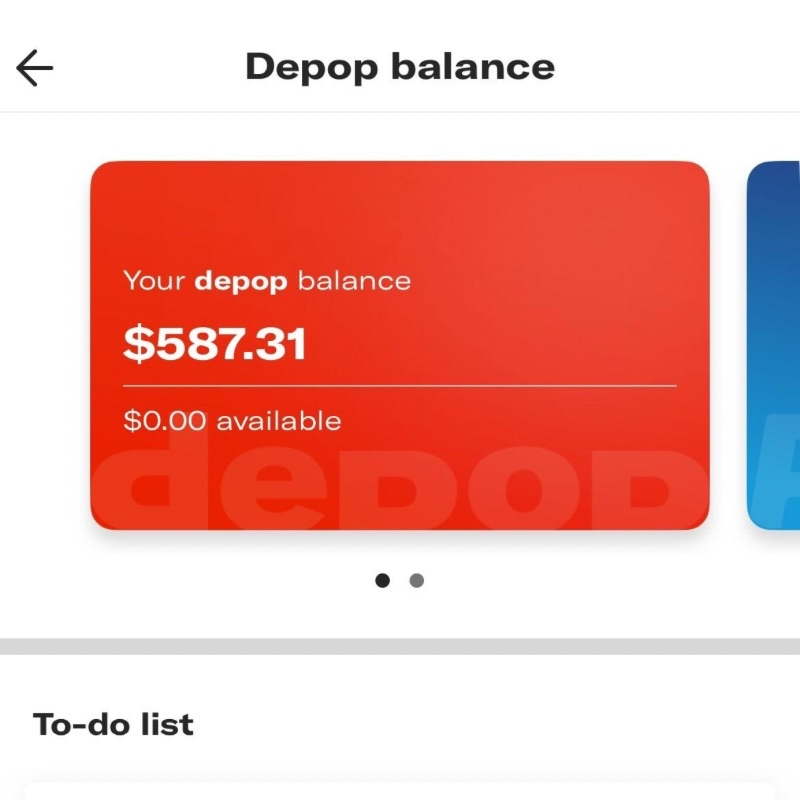Click the $587.31 balance amount
The height and width of the screenshot is (800, 800).
215,344
